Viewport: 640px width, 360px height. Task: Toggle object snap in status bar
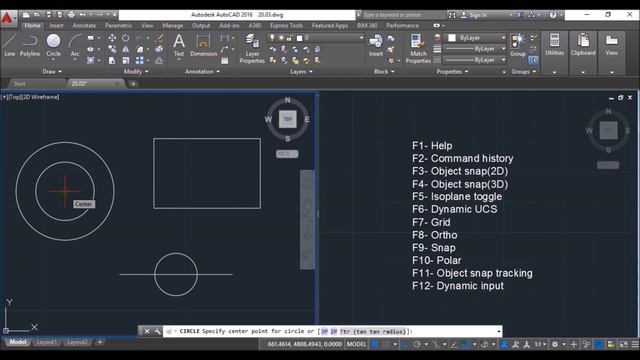pyautogui.click(x=465, y=344)
